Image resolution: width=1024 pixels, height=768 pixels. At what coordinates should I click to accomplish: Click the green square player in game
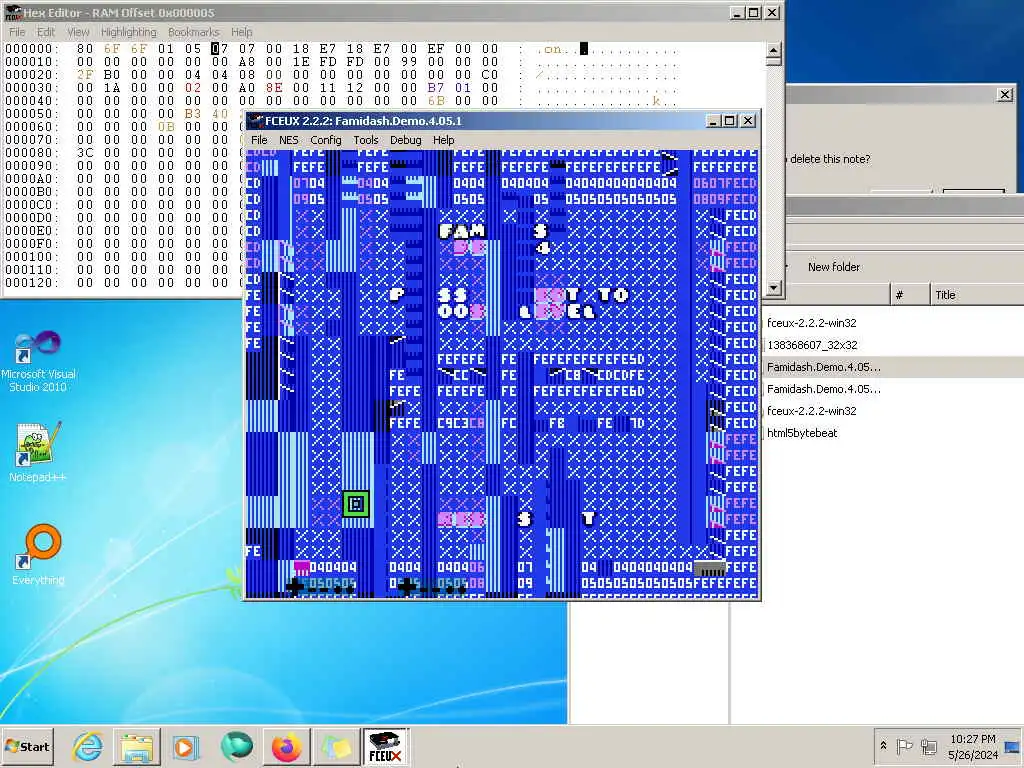(x=356, y=504)
